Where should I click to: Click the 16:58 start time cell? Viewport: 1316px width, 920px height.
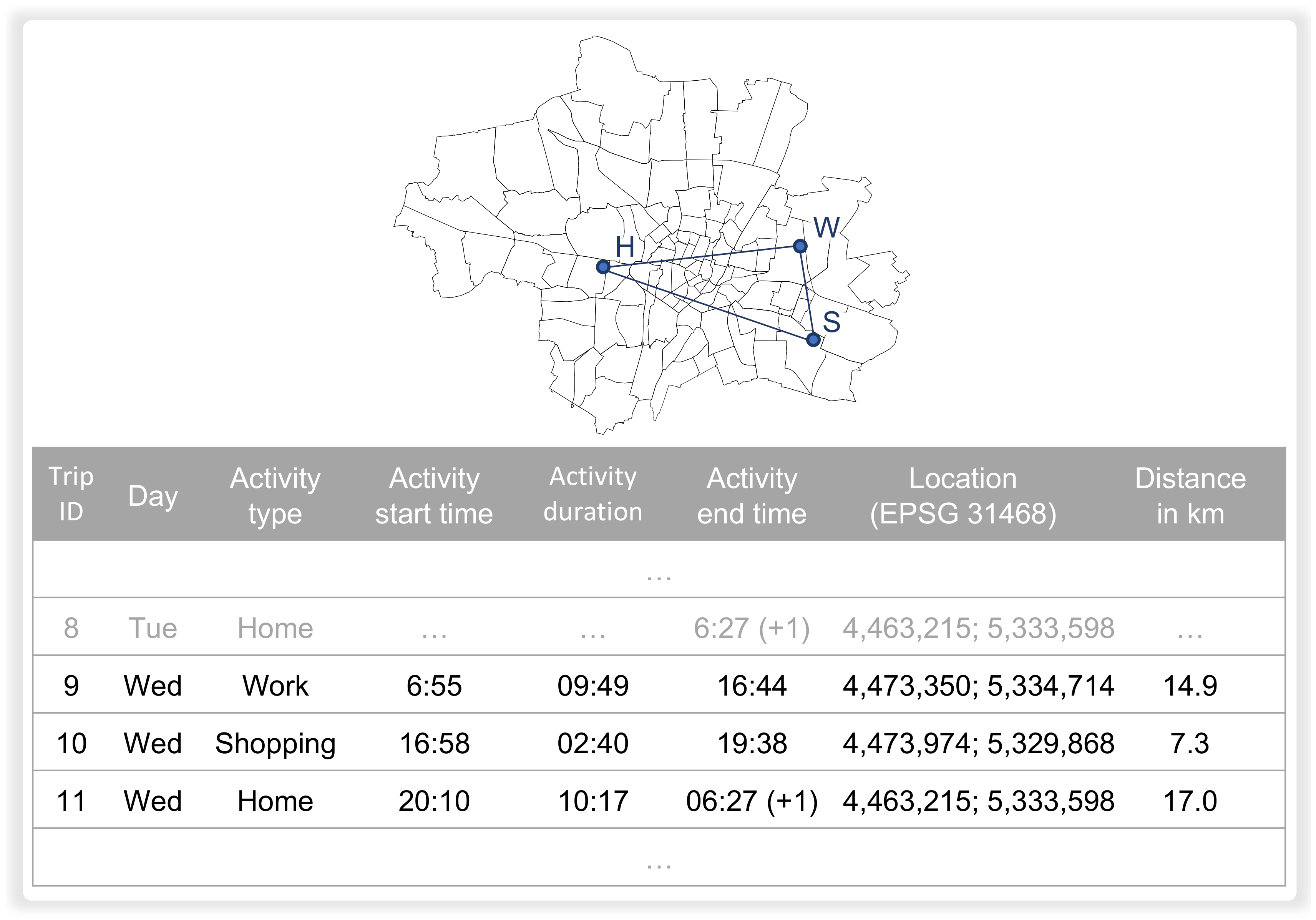(x=434, y=744)
